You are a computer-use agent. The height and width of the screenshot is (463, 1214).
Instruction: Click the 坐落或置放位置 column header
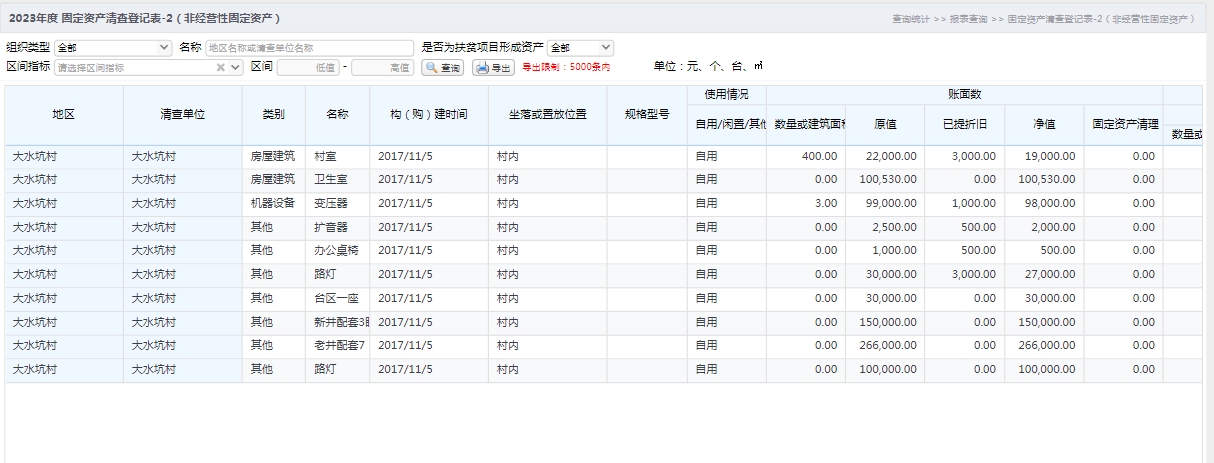(x=548, y=115)
